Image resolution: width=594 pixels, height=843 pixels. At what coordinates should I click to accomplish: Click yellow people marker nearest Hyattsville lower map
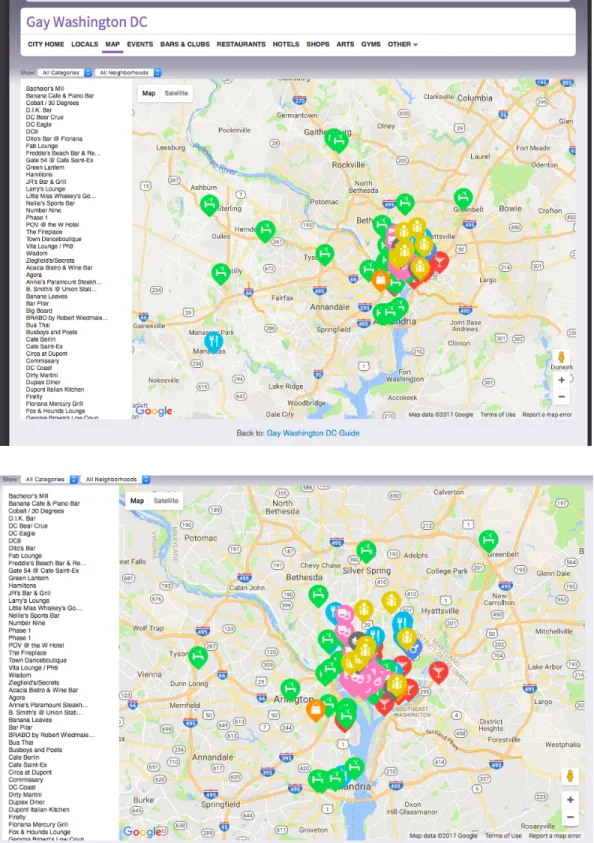[391, 602]
